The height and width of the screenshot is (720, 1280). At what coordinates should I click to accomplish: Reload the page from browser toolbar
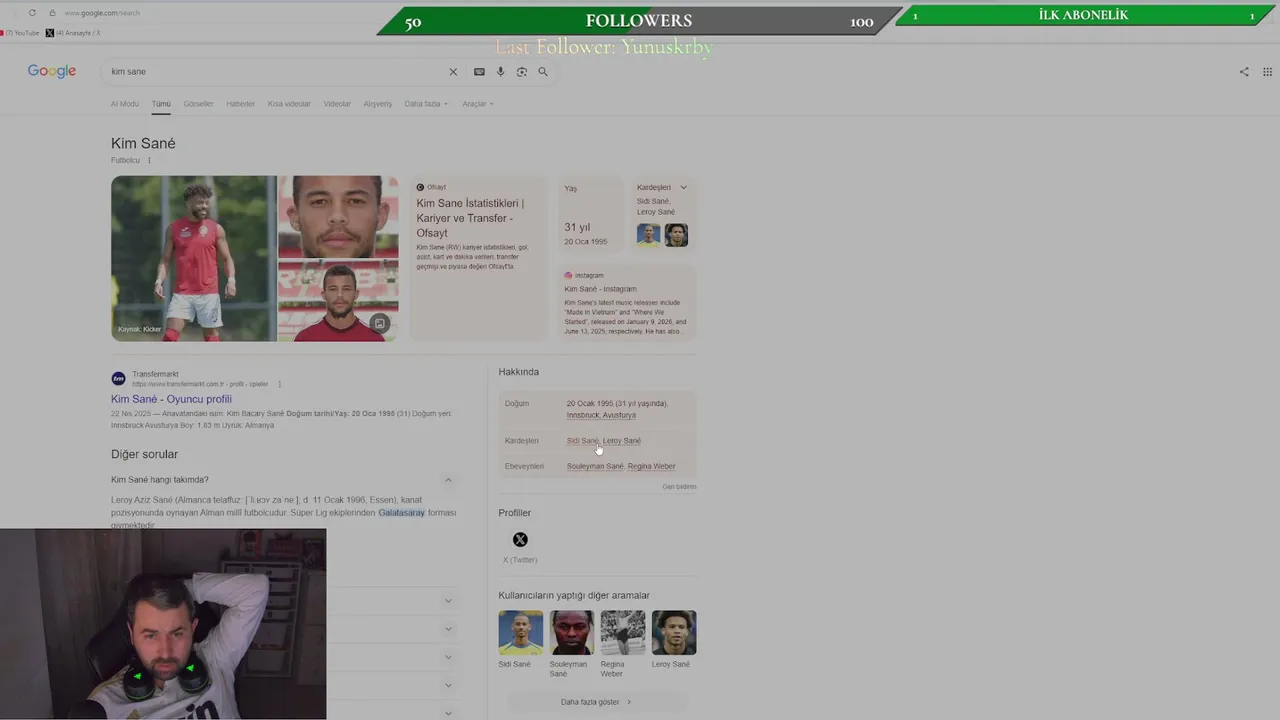coord(32,13)
